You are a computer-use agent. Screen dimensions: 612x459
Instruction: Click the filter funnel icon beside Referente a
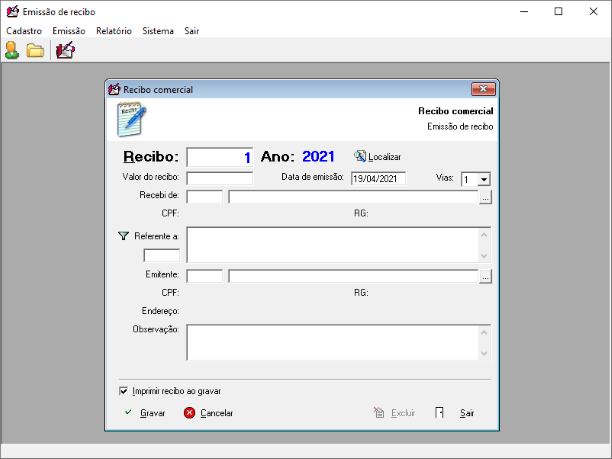123,236
